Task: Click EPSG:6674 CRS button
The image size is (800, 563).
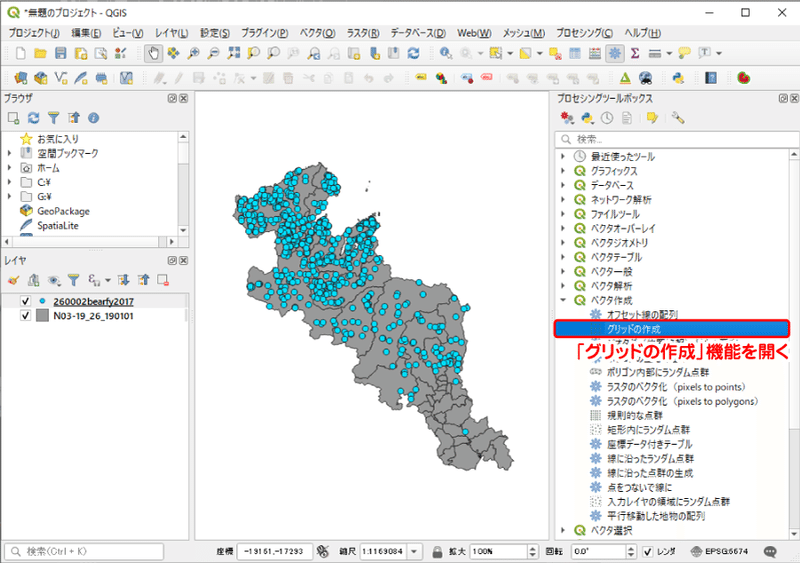Action: [x=720, y=551]
